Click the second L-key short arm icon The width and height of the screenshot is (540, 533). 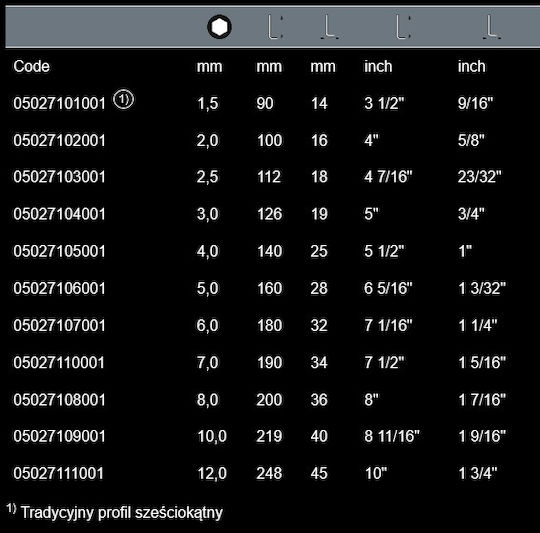pos(330,27)
